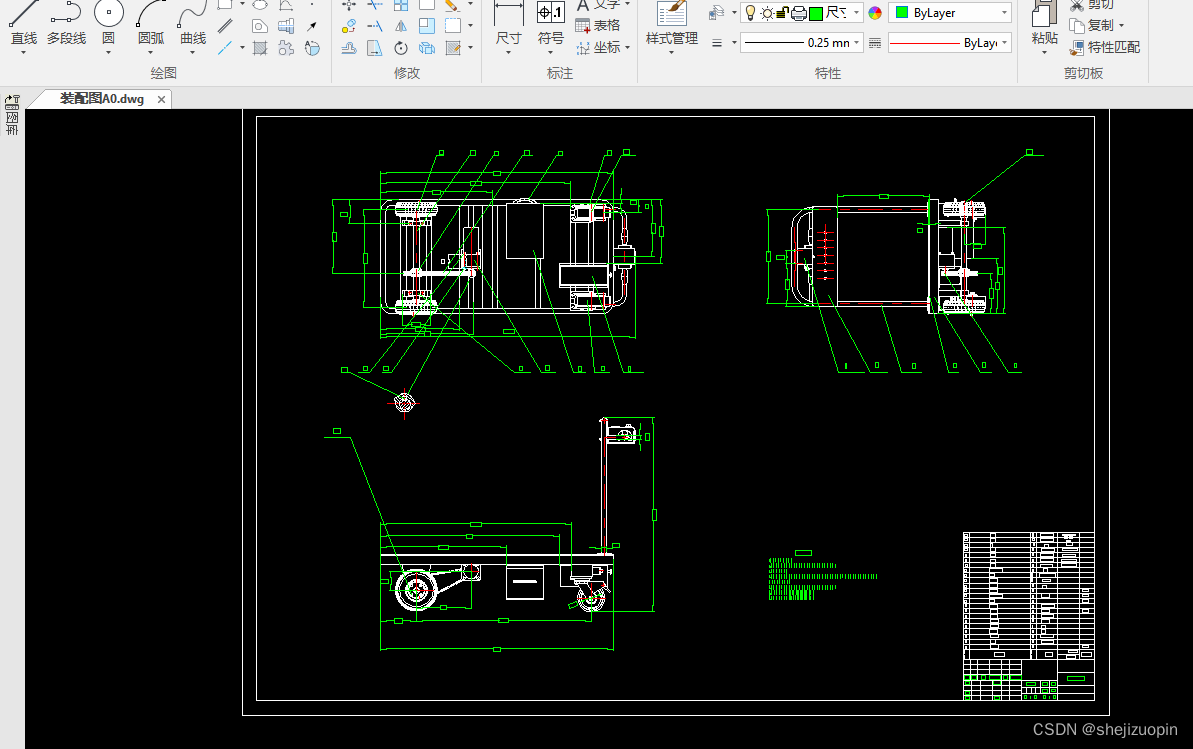Open the 符号 symbol tool

click(551, 23)
